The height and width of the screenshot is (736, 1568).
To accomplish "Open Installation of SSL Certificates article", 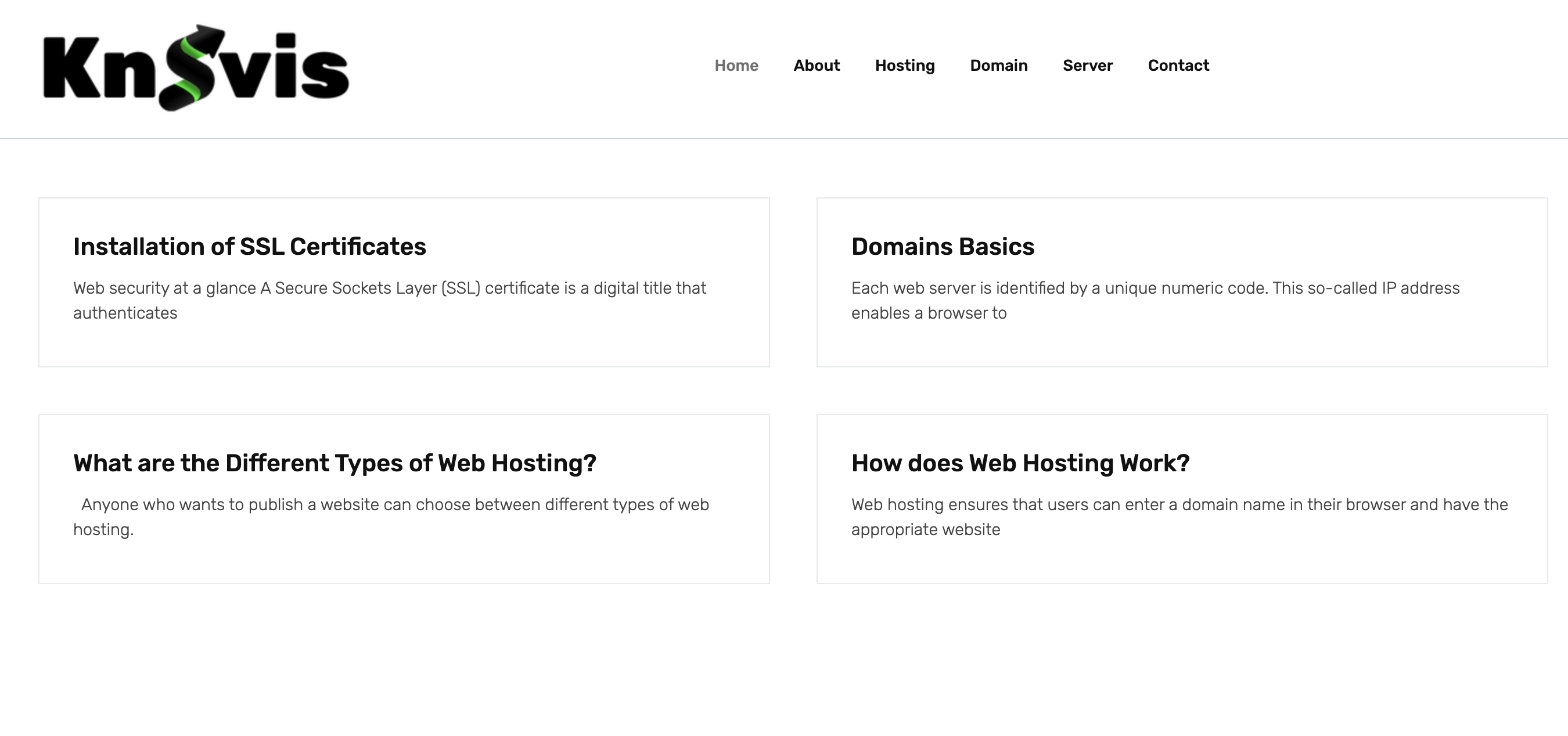I will [250, 246].
